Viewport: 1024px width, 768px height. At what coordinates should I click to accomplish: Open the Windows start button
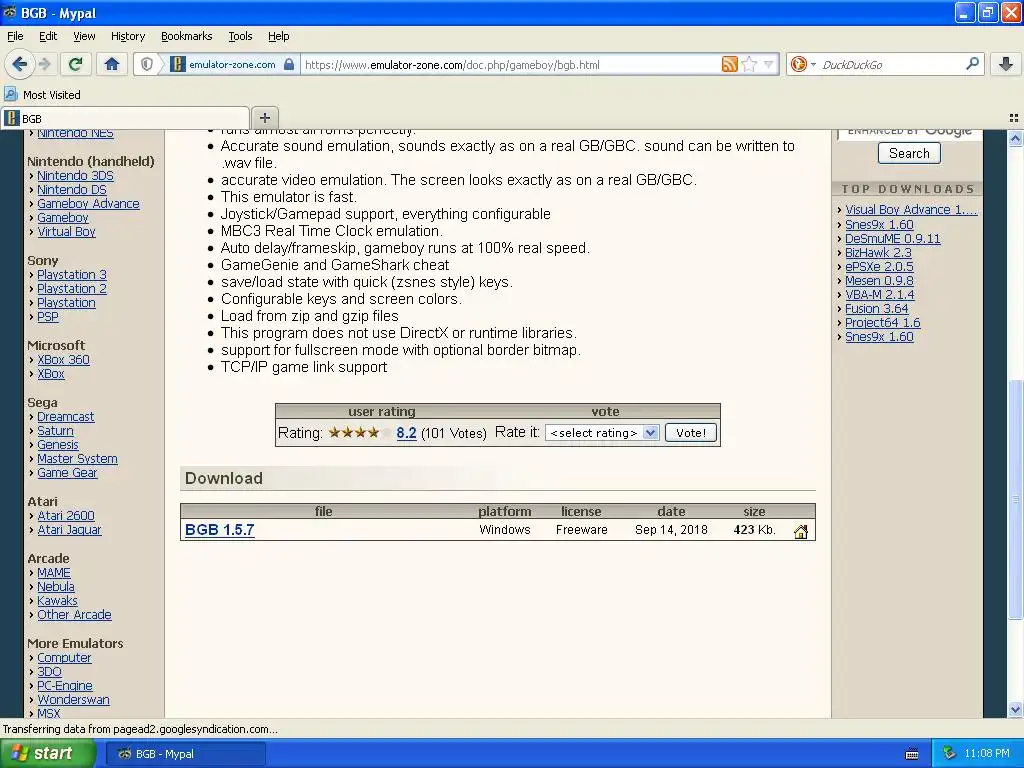48,754
